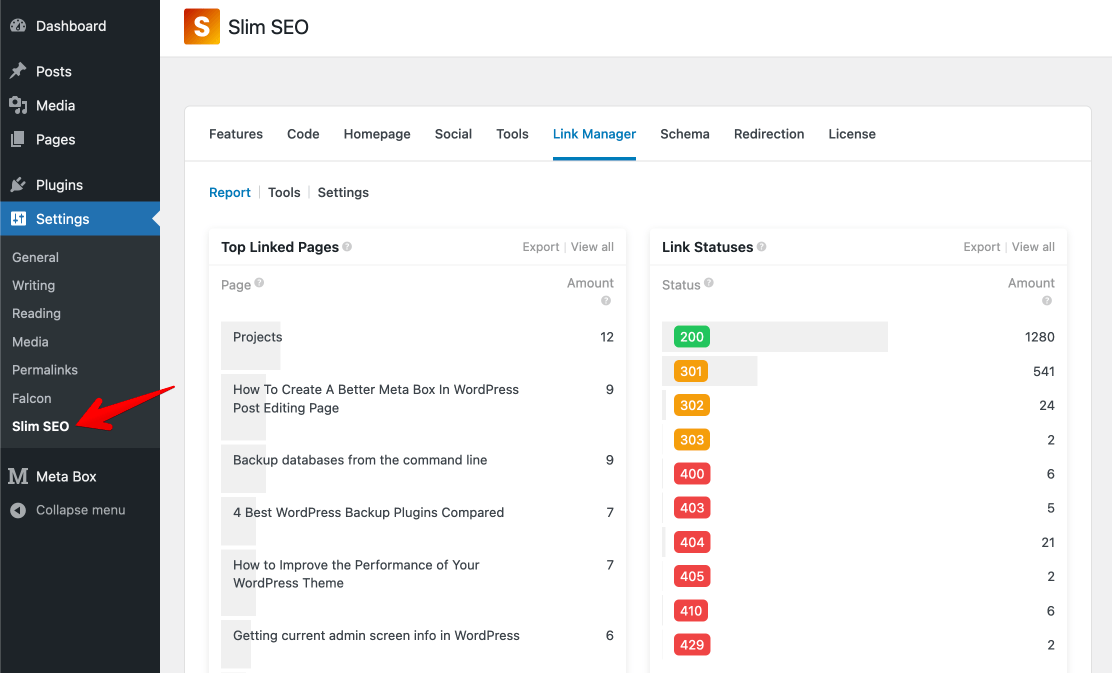Click the red 403 status badge
Screen dimensions: 1112x673
tap(691, 508)
